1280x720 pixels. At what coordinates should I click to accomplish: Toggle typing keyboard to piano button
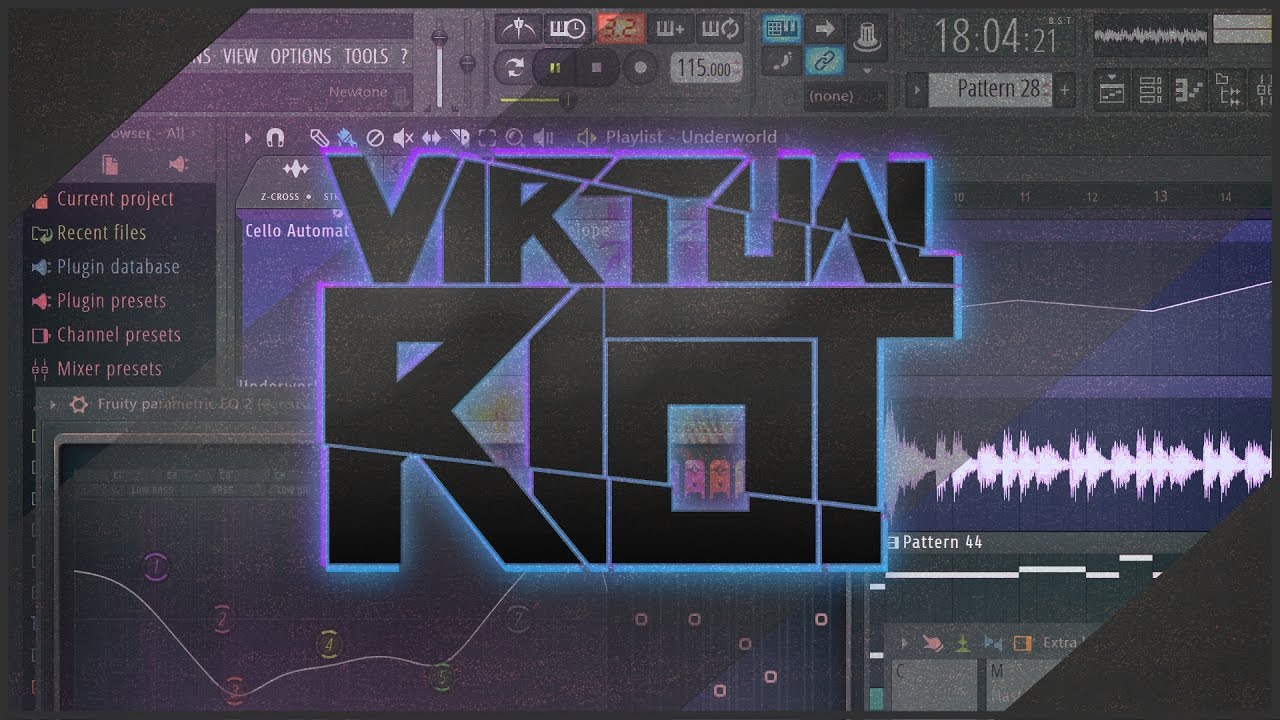[x=782, y=29]
